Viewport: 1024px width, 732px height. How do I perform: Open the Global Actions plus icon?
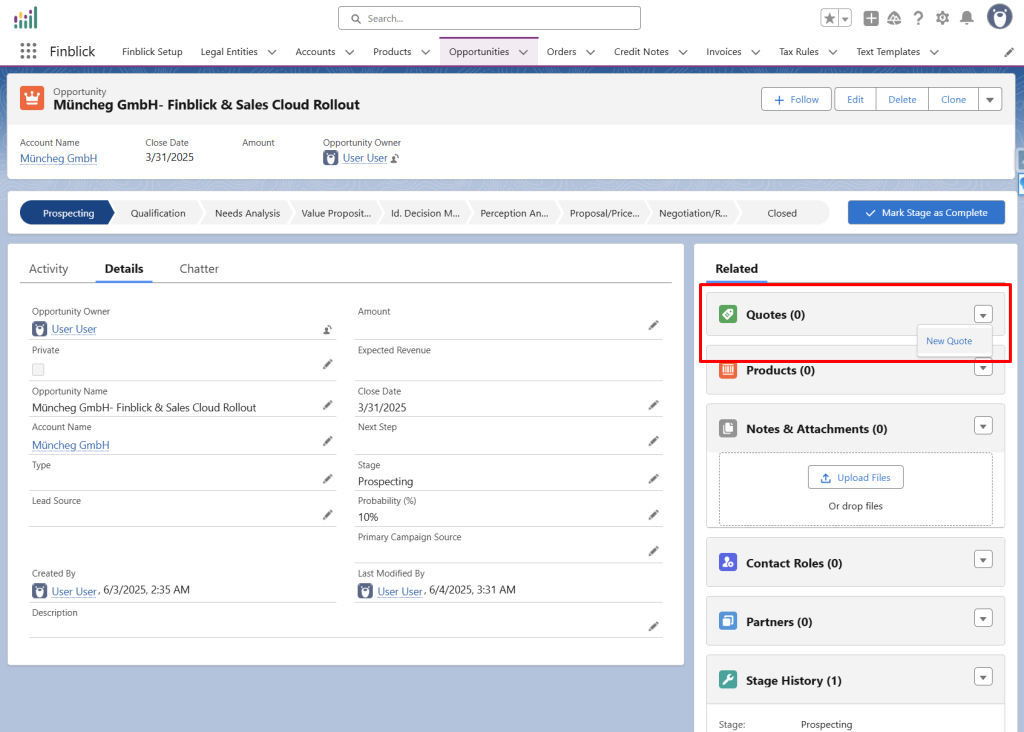coord(871,18)
